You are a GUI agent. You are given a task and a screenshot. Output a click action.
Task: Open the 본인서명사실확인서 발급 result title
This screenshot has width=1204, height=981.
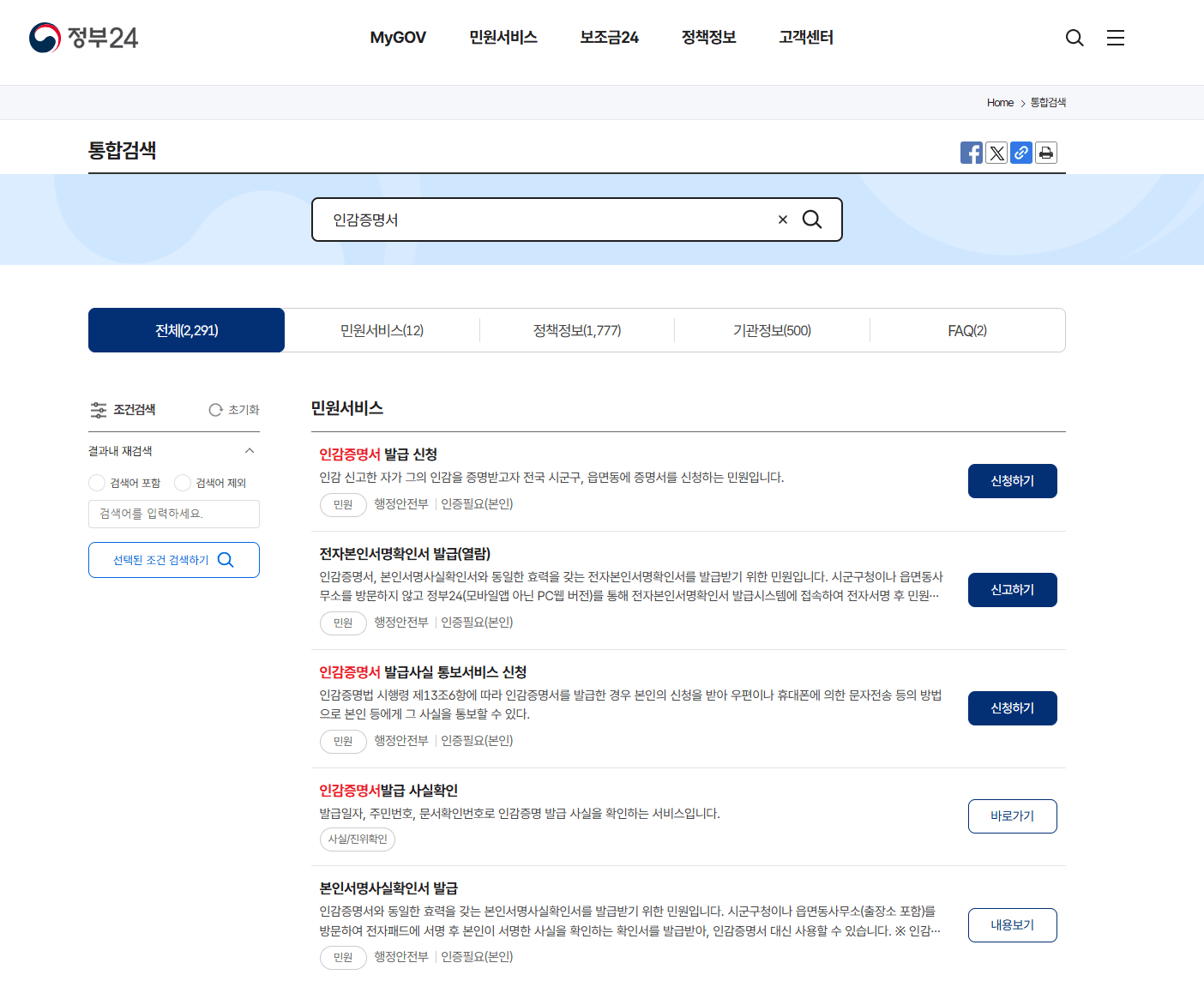(x=388, y=888)
